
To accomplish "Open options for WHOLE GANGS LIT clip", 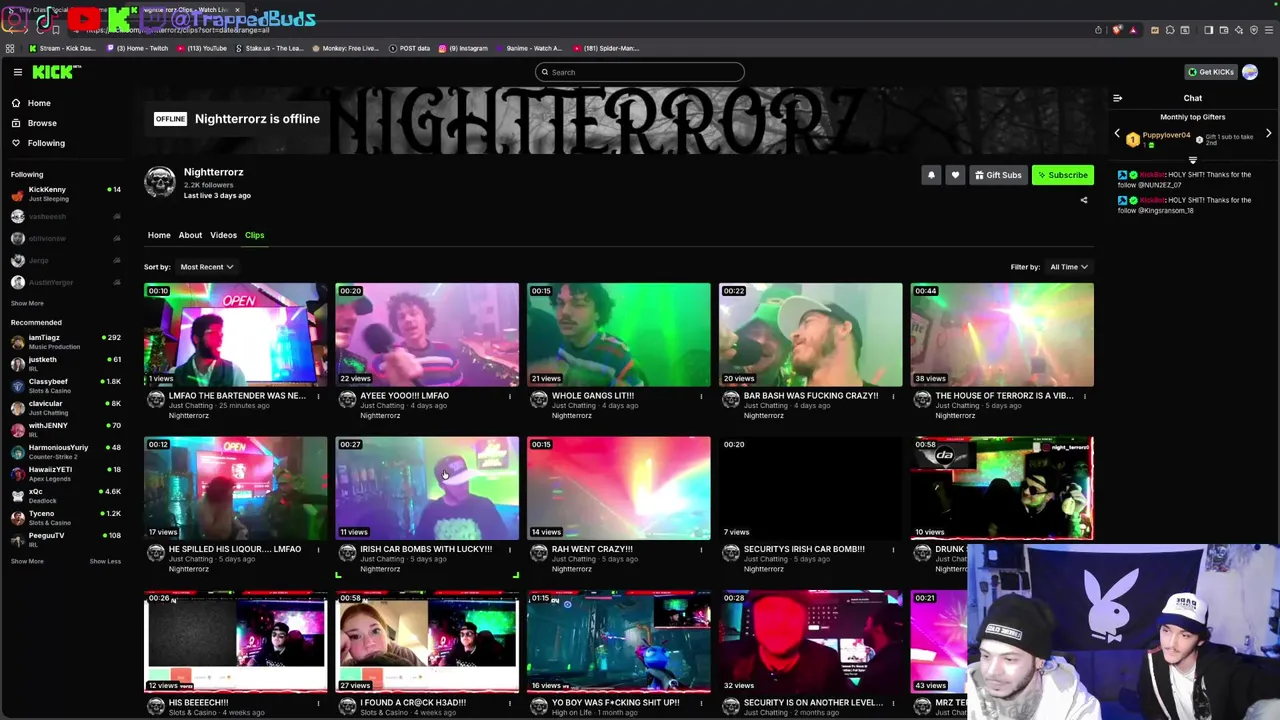I will tap(701, 396).
